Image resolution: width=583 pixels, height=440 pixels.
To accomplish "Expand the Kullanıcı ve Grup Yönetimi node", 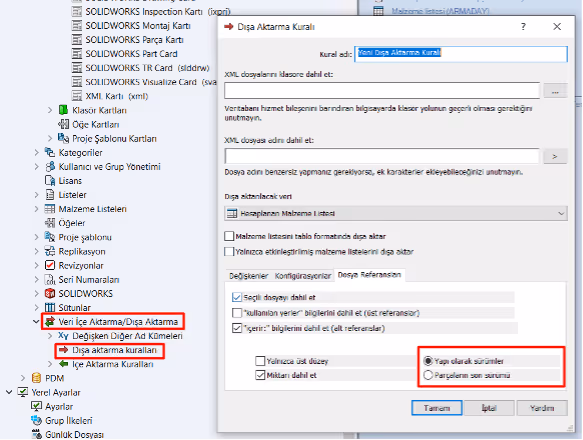I will (x=36, y=167).
